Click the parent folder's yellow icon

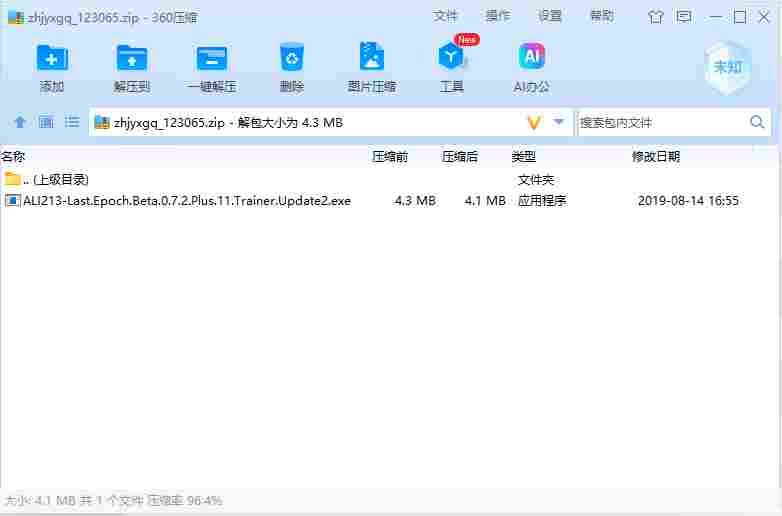click(x=12, y=178)
